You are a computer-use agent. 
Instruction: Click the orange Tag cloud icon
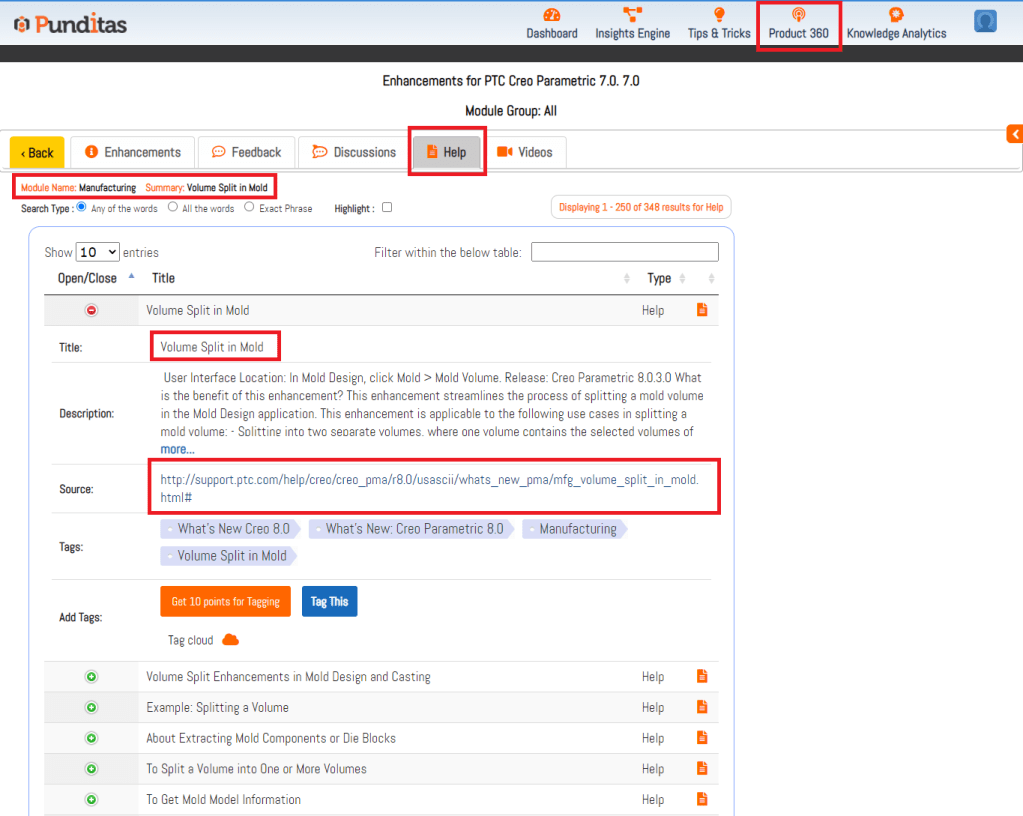point(230,640)
